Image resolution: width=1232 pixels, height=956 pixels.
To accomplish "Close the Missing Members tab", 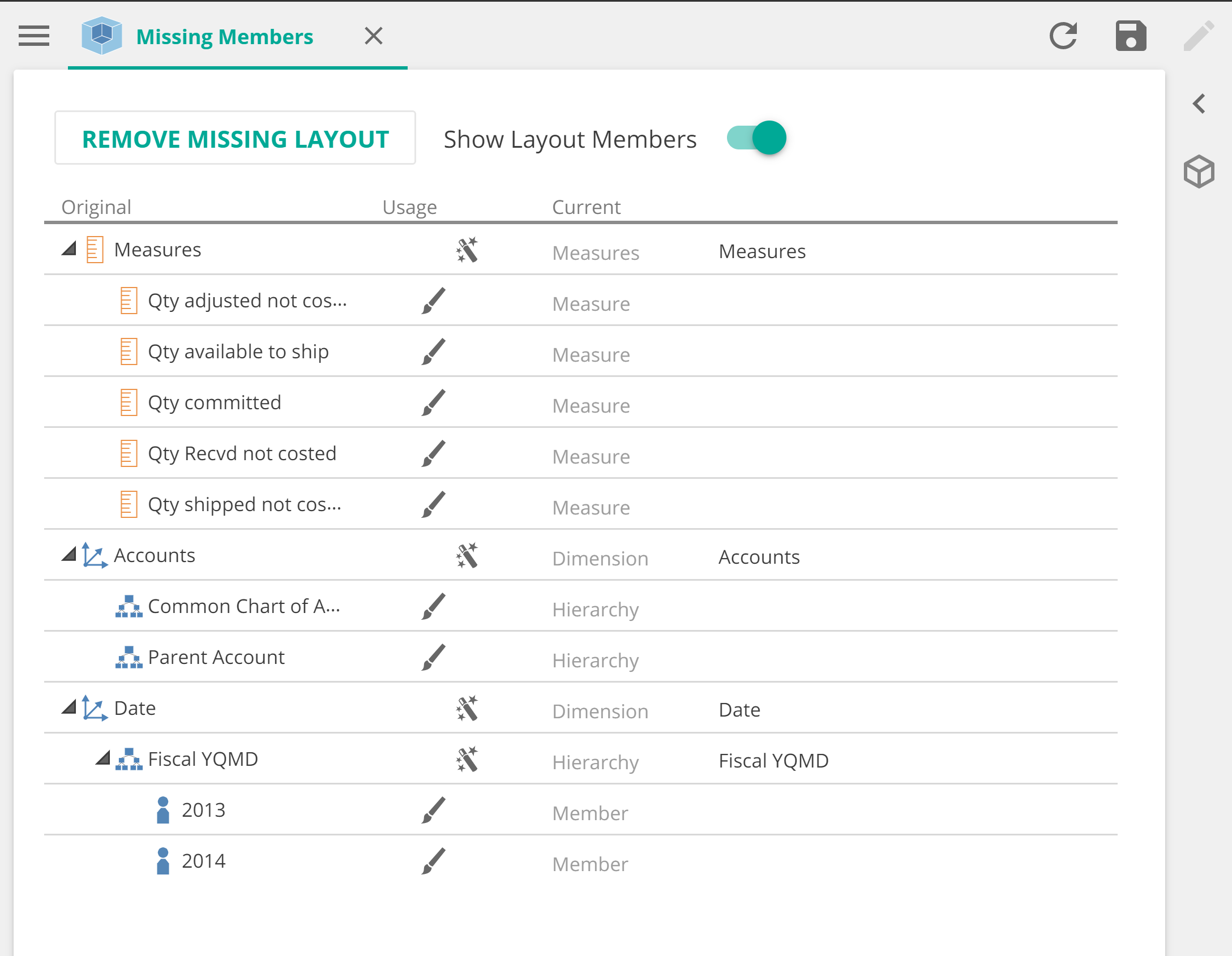I will tap(374, 36).
